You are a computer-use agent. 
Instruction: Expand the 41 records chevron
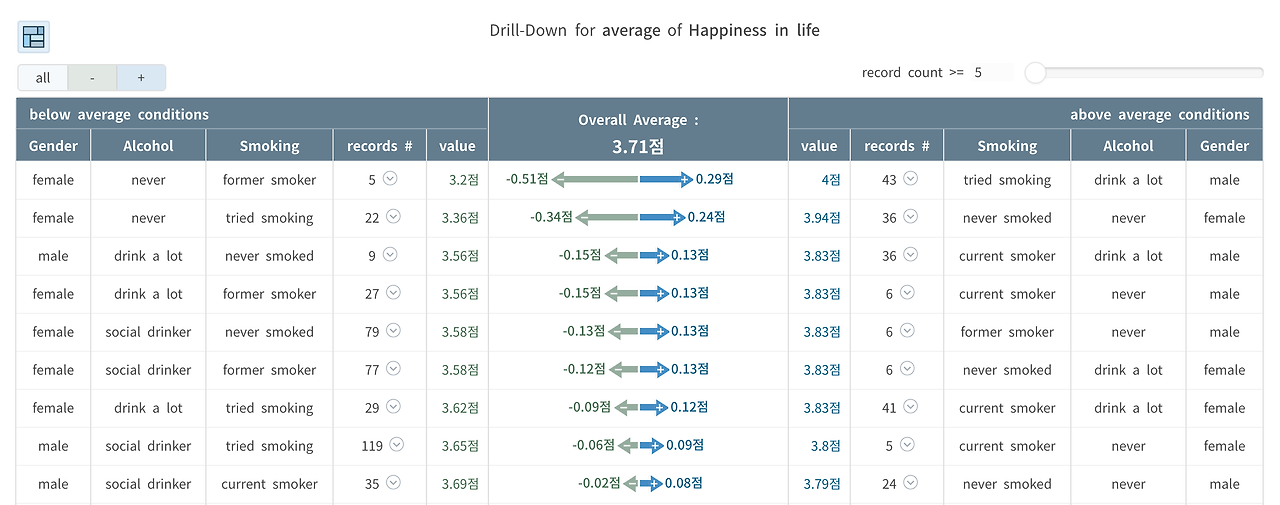[x=911, y=407]
